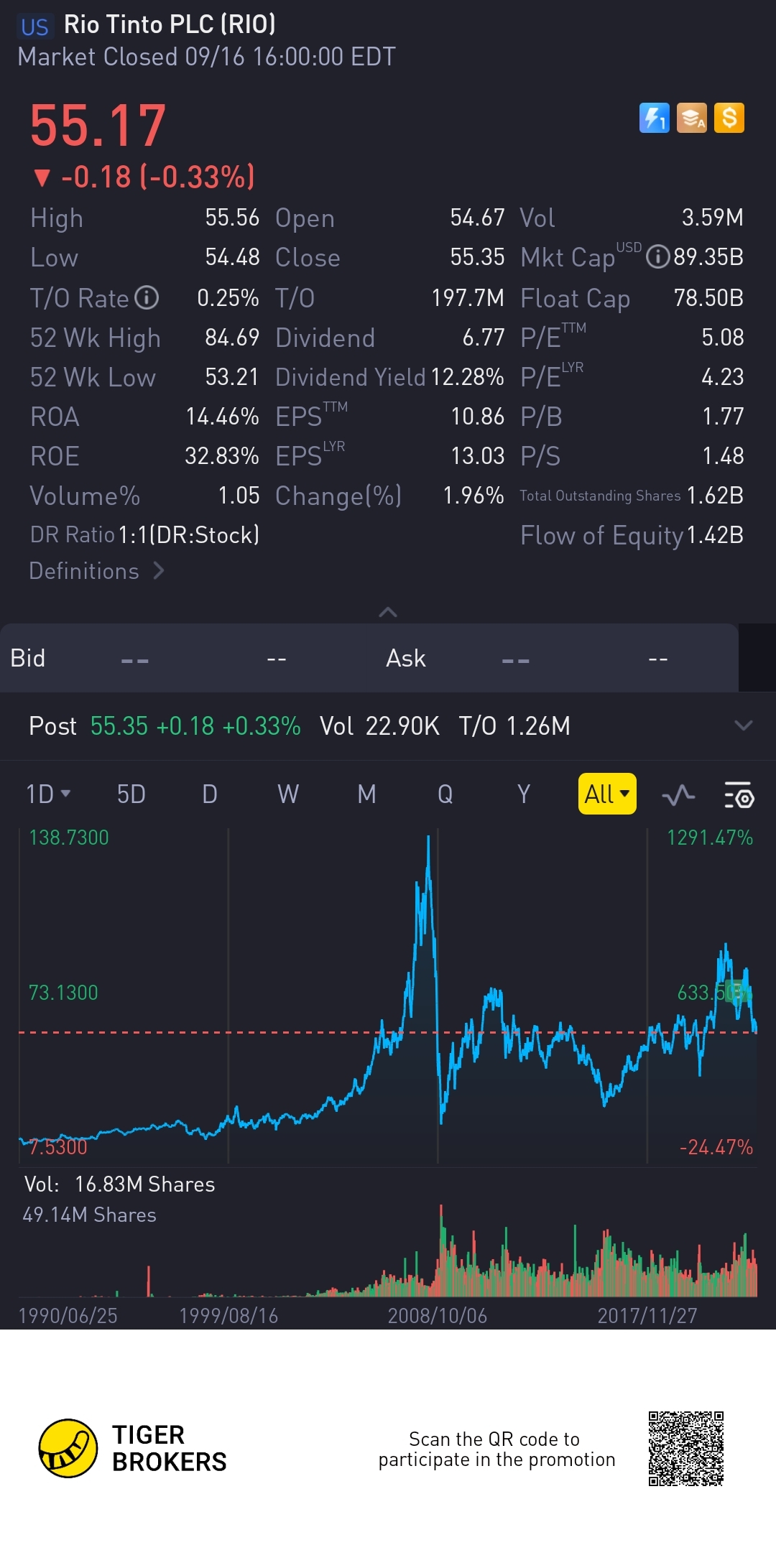Open the T/O Rate info icon

click(147, 297)
